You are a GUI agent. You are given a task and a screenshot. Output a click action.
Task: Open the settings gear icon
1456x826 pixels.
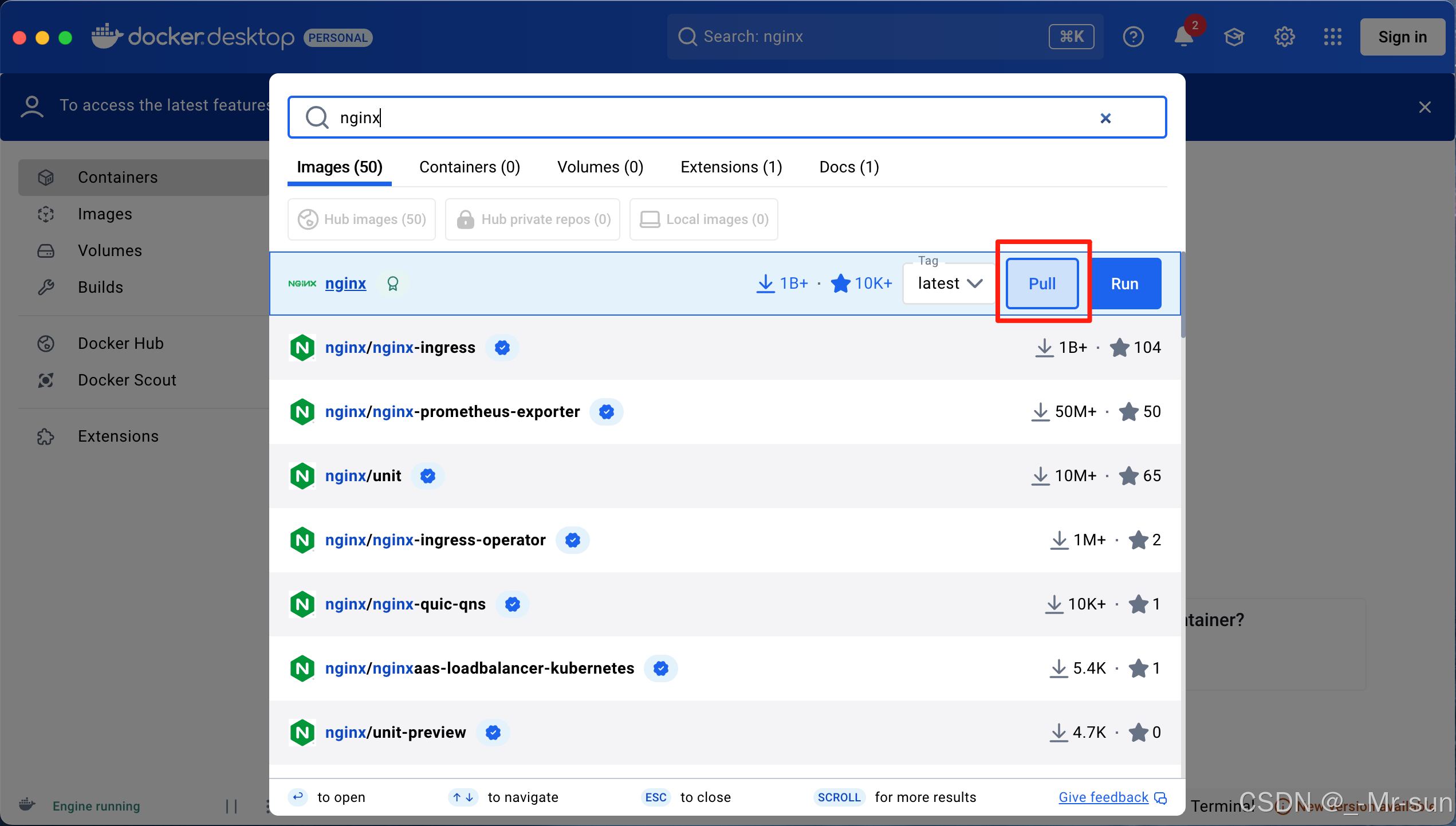click(1284, 37)
